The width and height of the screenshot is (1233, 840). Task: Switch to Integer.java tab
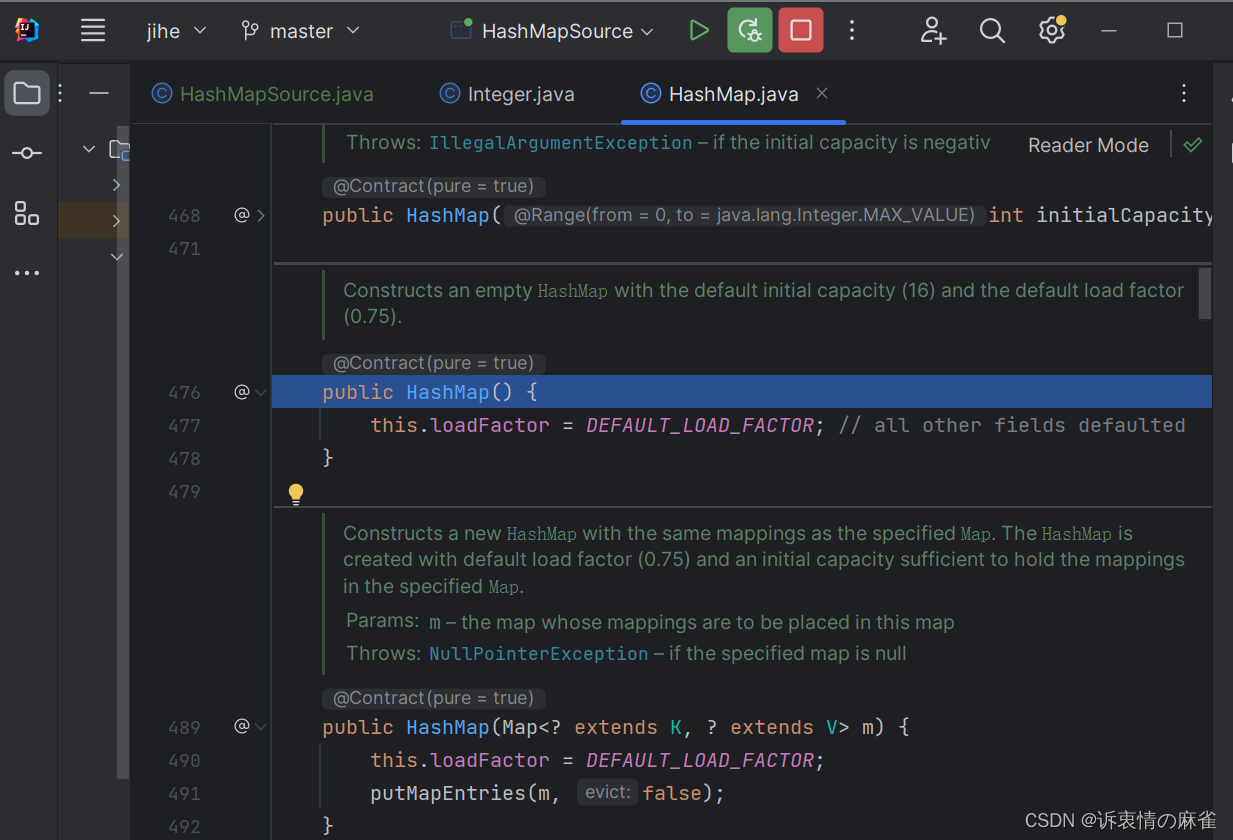click(507, 94)
